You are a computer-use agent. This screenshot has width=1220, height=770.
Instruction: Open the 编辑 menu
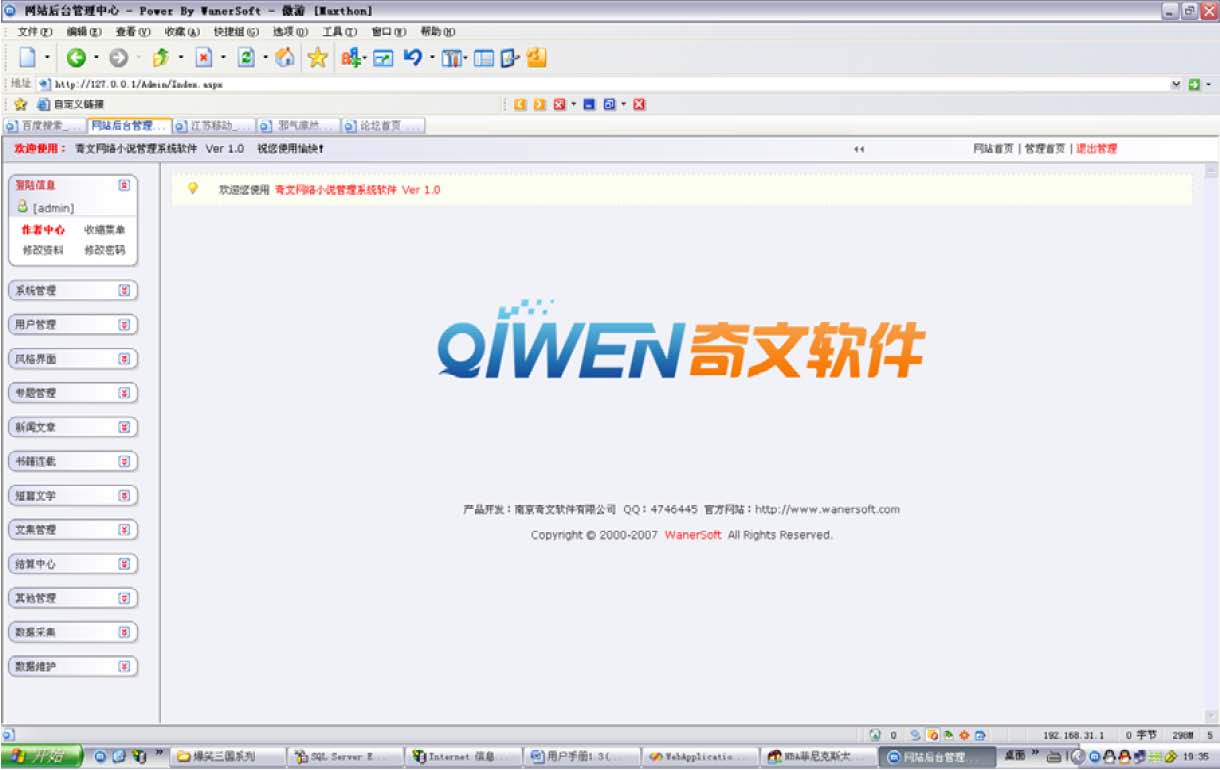coord(84,32)
